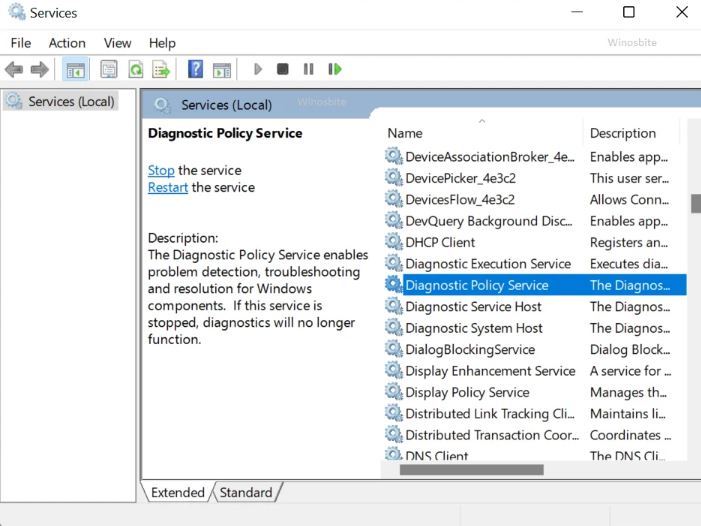Click the Back arrow toolbar icon
This screenshot has width=701, height=526.
point(14,70)
